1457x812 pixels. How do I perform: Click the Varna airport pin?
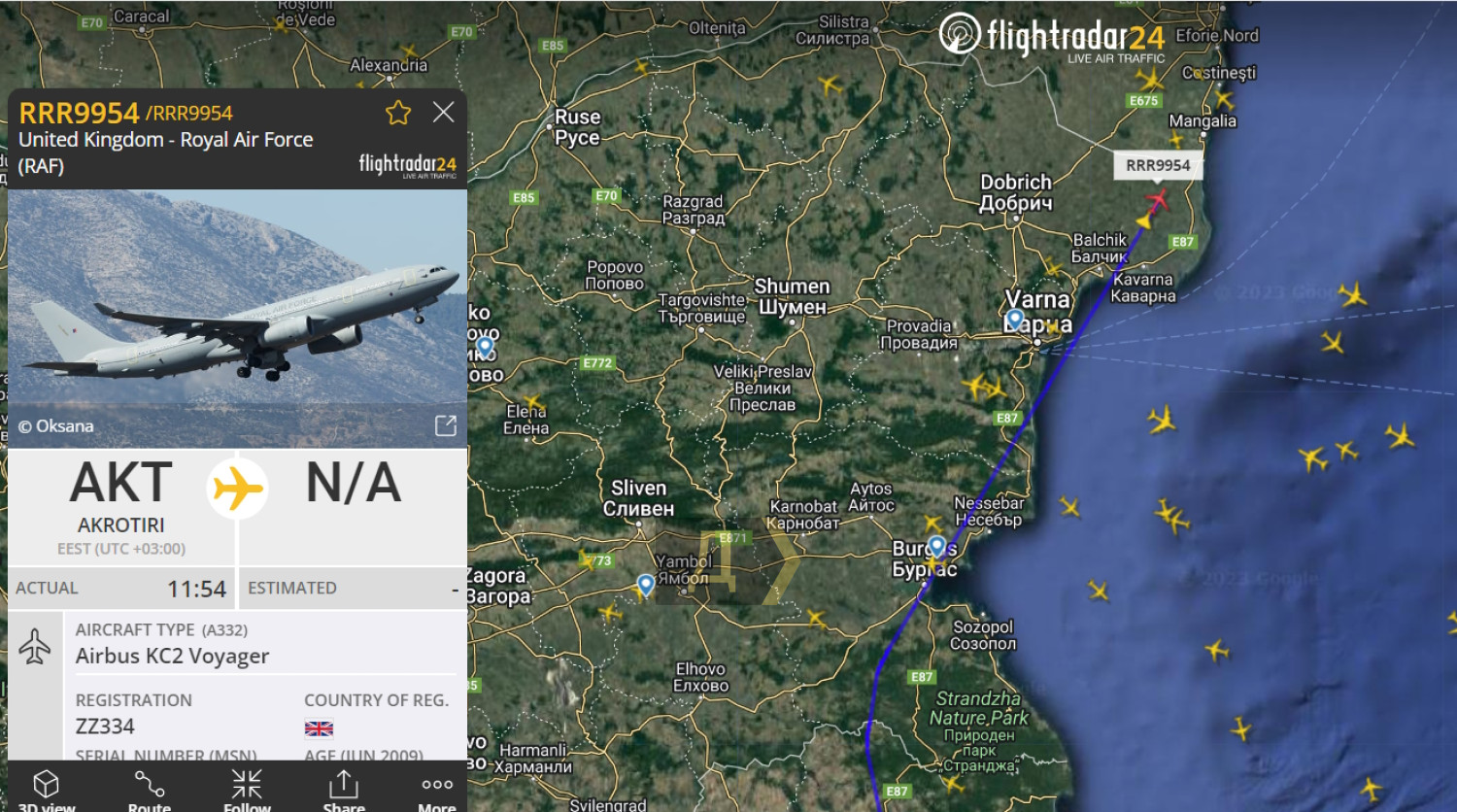[1015, 320]
